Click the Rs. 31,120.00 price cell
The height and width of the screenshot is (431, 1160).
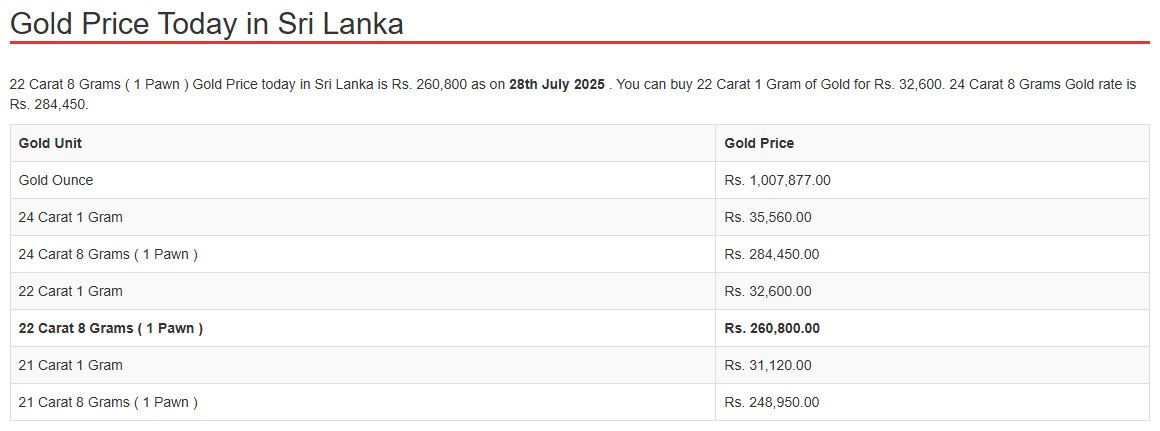[x=768, y=365]
